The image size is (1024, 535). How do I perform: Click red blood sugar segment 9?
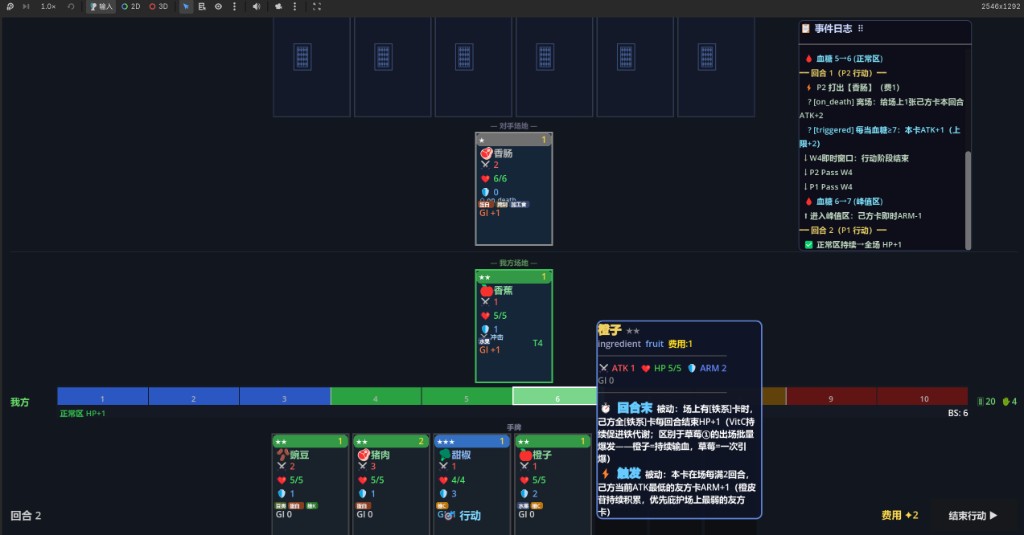(x=831, y=397)
